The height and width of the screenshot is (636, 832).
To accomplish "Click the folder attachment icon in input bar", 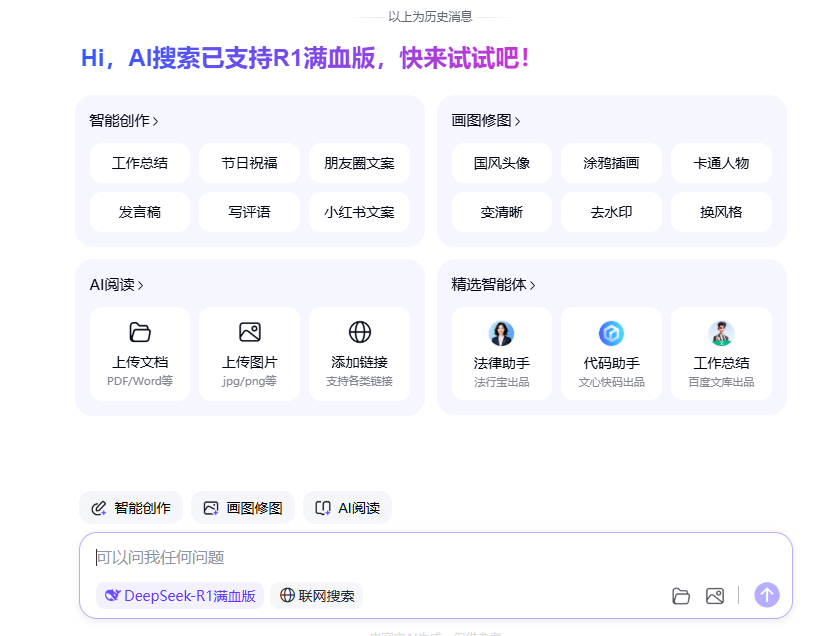I will pos(681,595).
